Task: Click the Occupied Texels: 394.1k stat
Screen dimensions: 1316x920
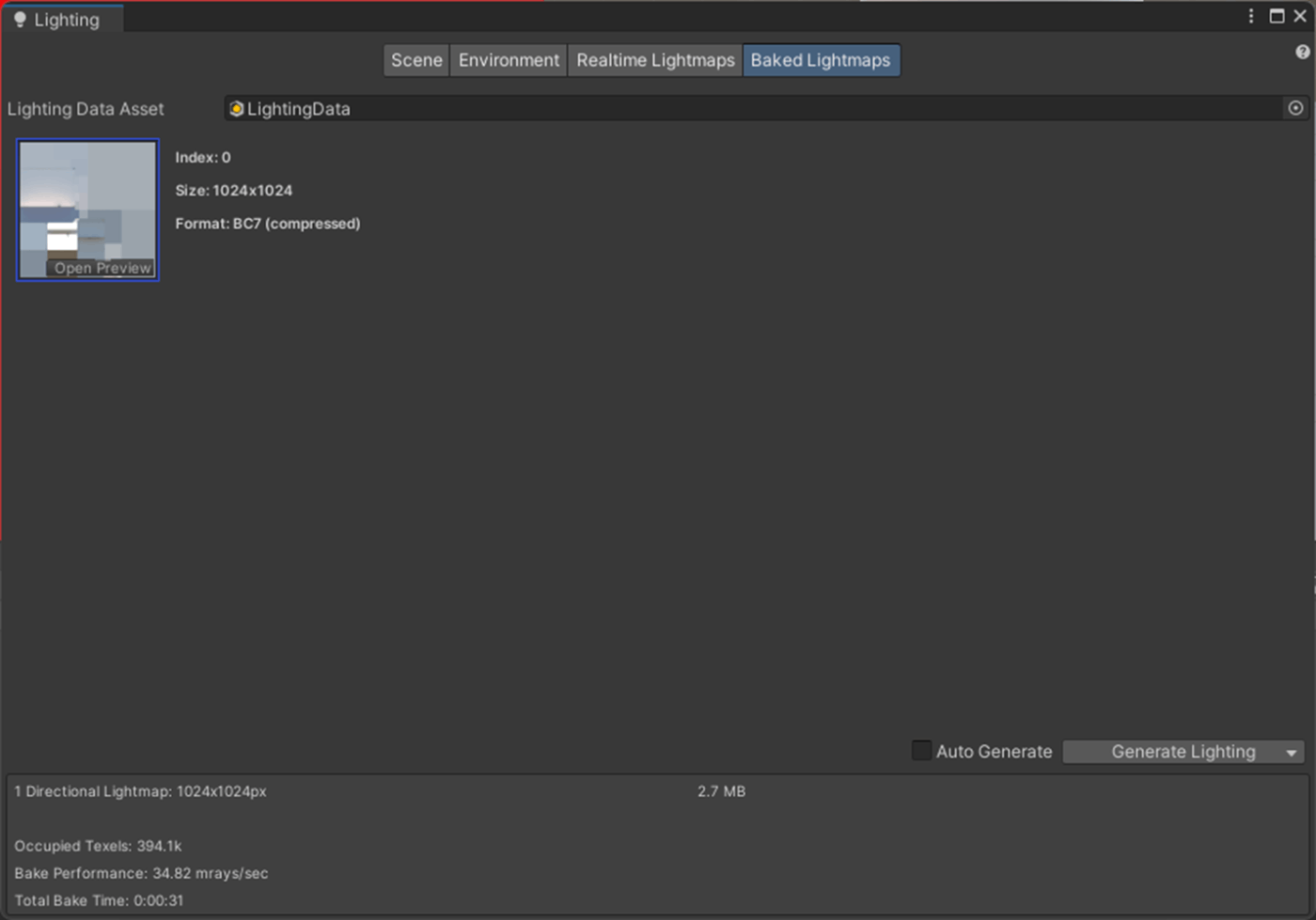Action: [98, 846]
